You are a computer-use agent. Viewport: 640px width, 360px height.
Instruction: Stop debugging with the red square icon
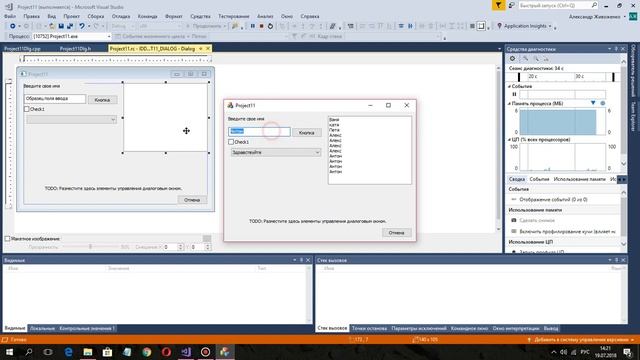[x=262, y=26]
